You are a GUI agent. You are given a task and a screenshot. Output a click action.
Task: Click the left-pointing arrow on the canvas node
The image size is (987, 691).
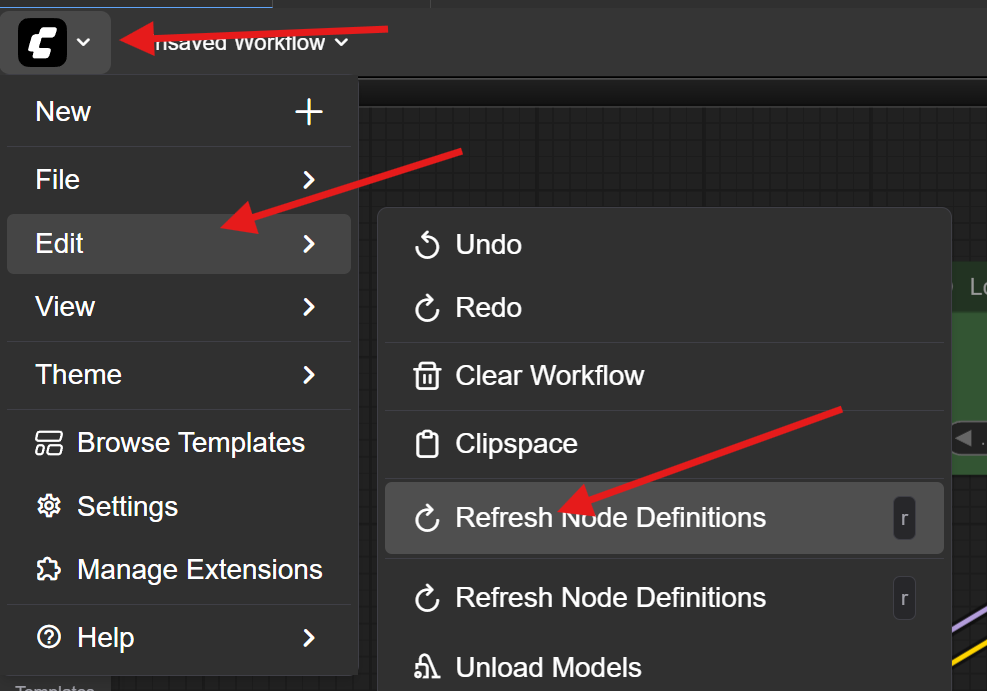963,437
